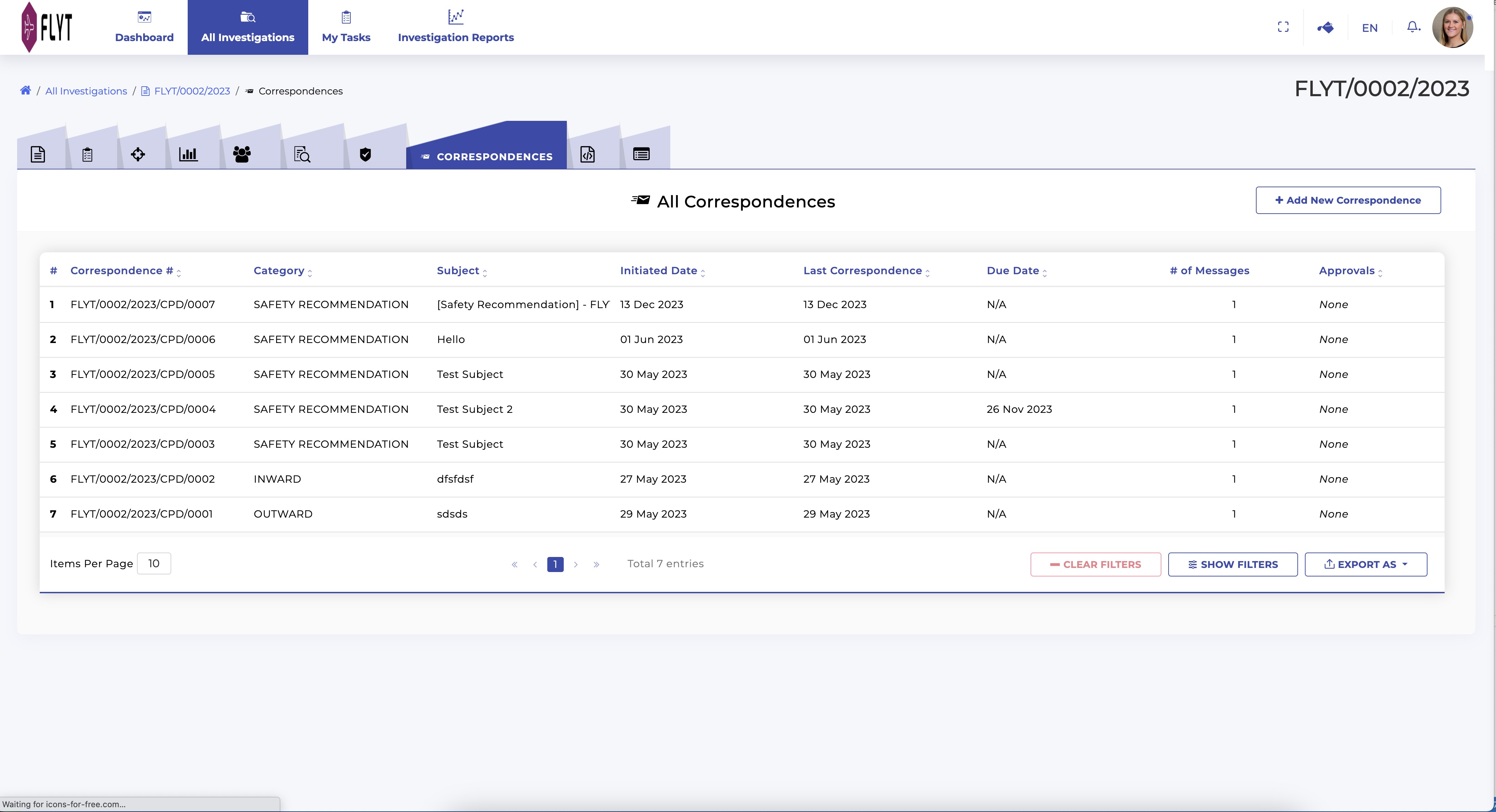The width and height of the screenshot is (1496, 812).
Task: Open the EN language selector
Action: point(1369,28)
